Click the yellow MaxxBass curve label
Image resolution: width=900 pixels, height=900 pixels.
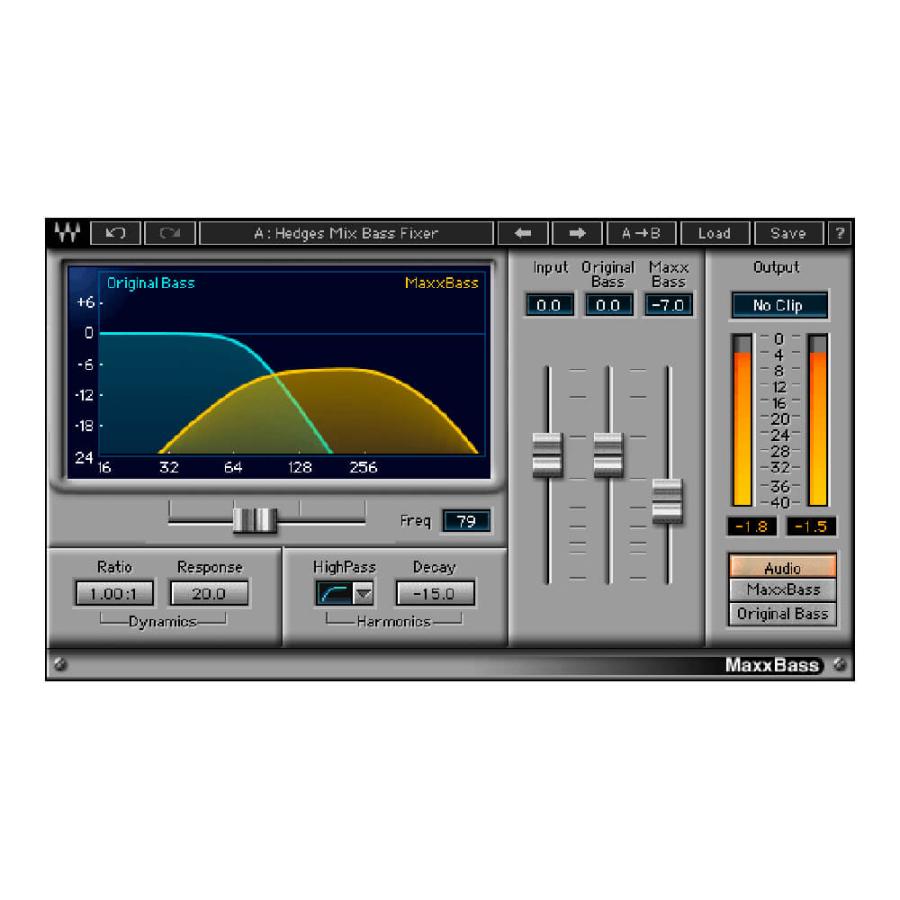coord(441,283)
